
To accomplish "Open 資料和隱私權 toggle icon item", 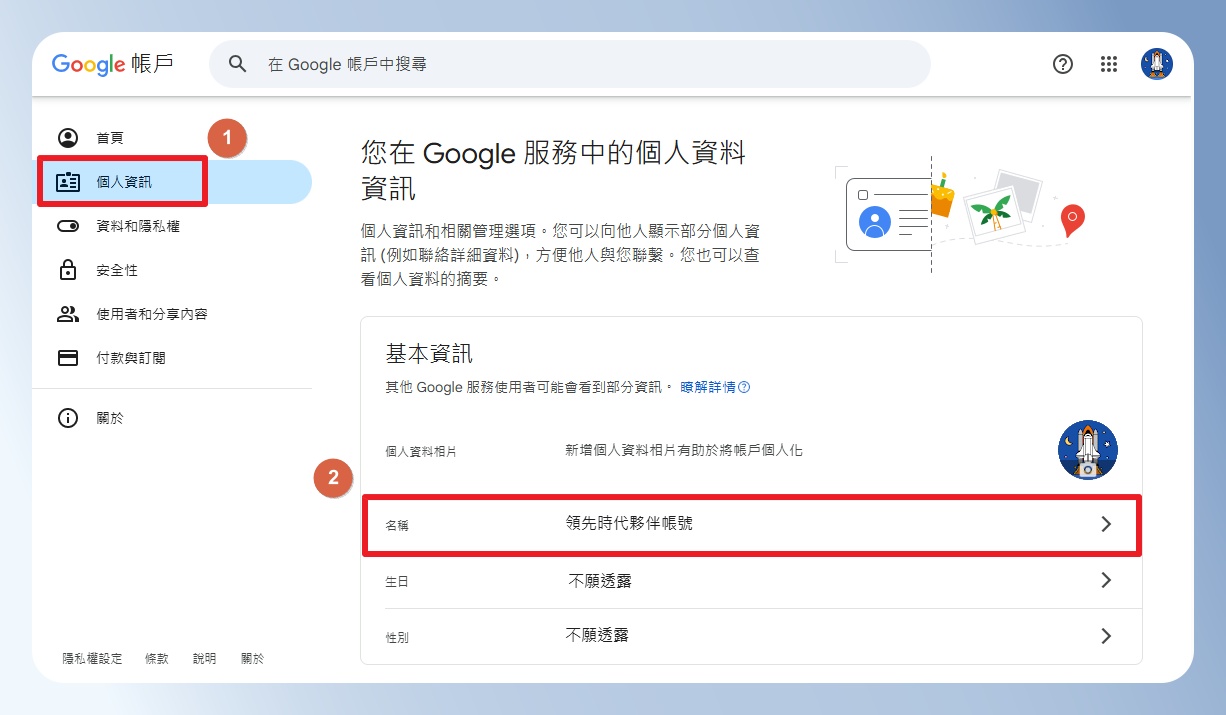I will [x=68, y=227].
